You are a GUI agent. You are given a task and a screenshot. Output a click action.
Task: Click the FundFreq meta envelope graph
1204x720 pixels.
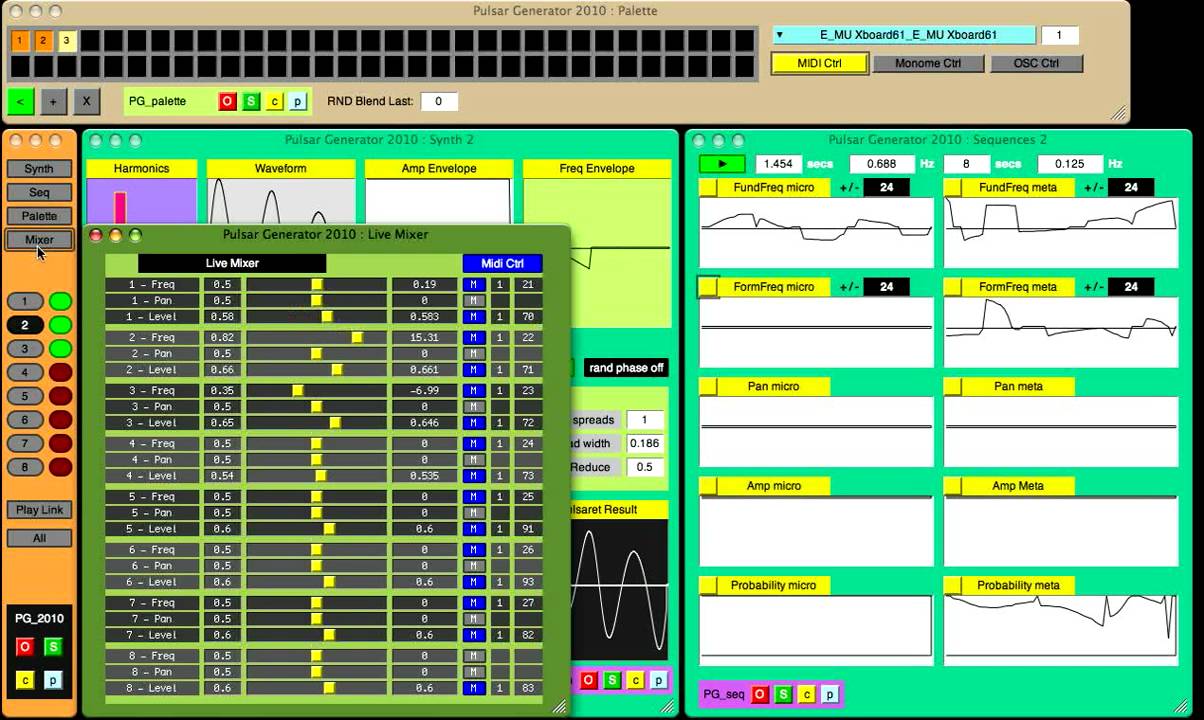tap(1060, 233)
